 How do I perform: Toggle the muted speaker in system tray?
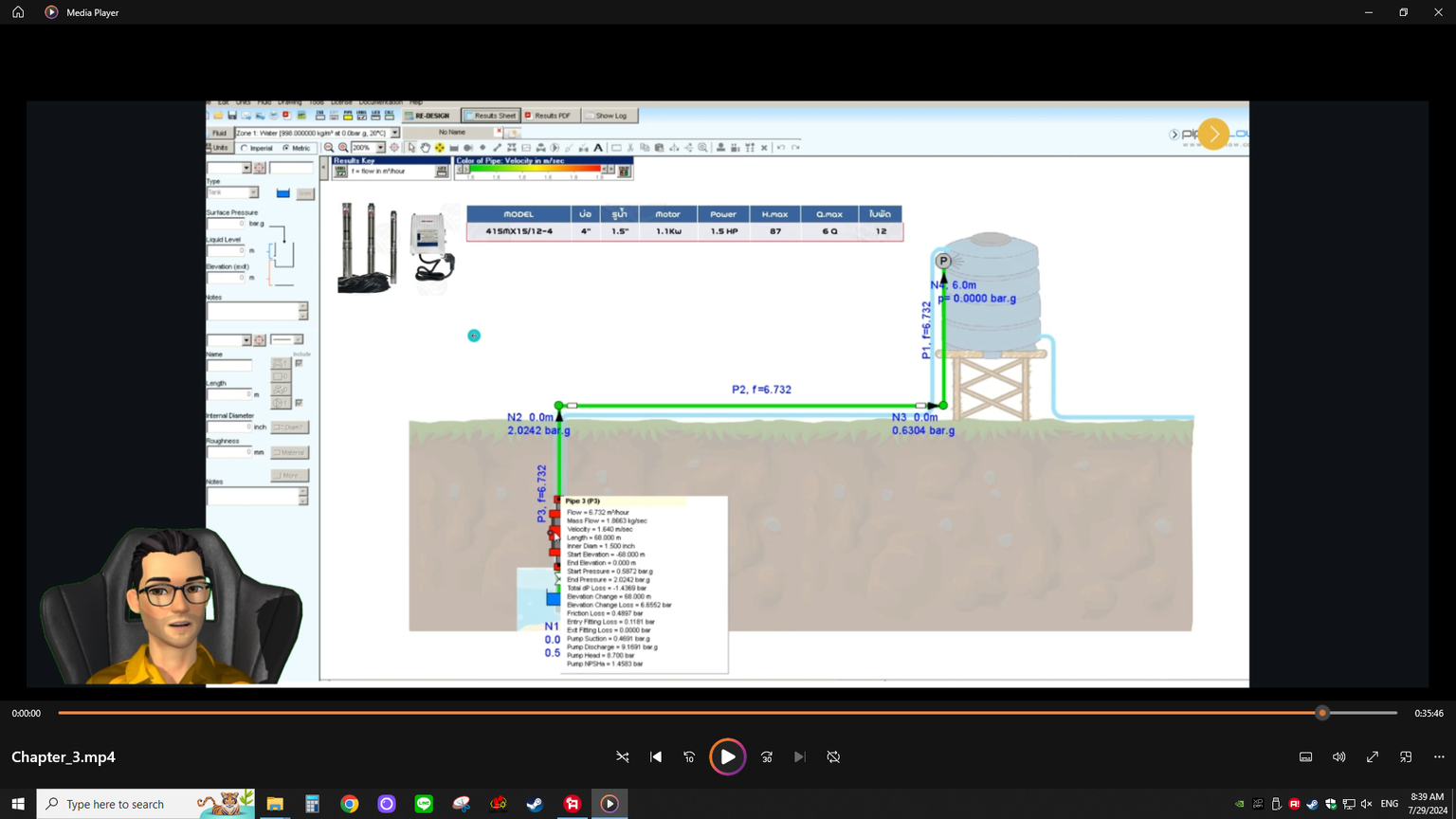(1366, 804)
